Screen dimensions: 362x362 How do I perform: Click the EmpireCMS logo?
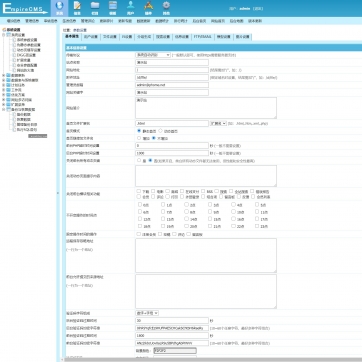25,9
